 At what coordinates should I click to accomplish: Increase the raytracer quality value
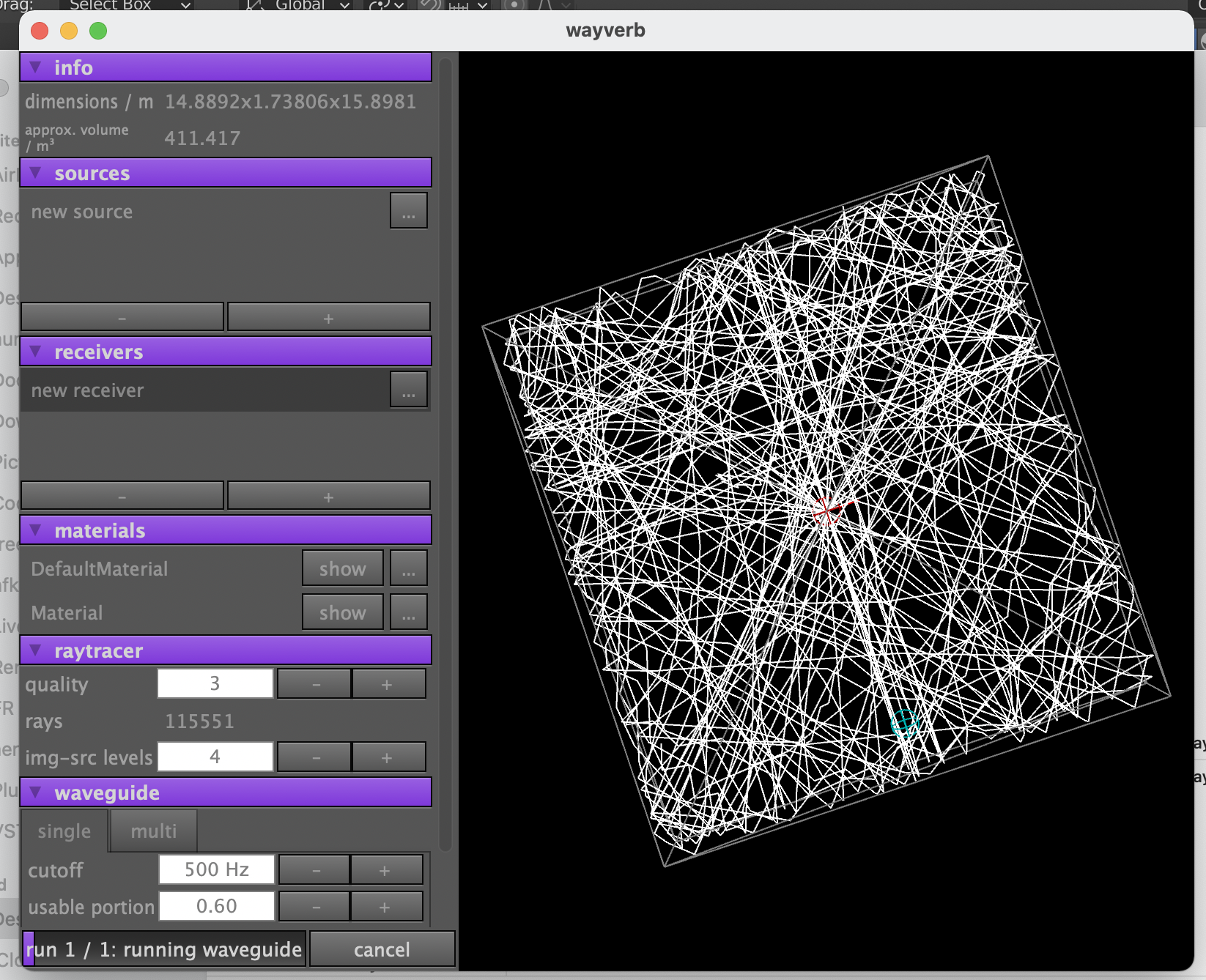coord(388,684)
